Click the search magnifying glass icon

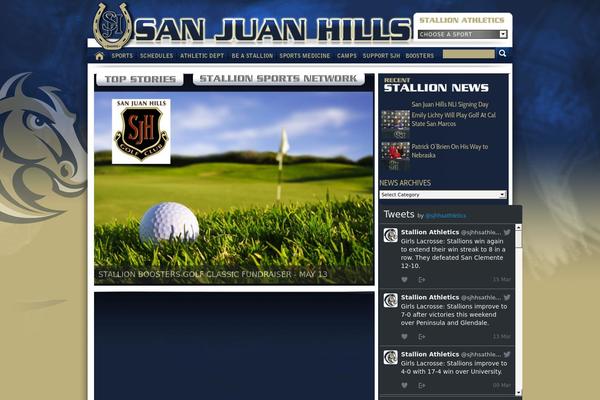(502, 54)
